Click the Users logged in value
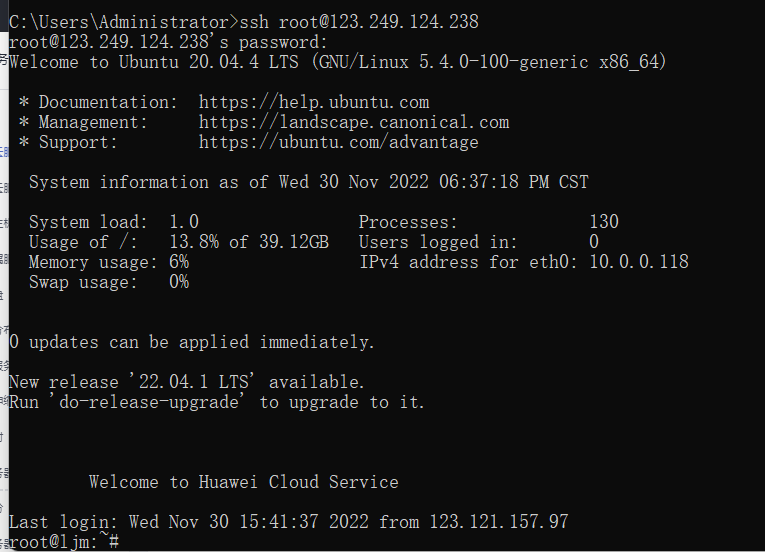 (594, 242)
